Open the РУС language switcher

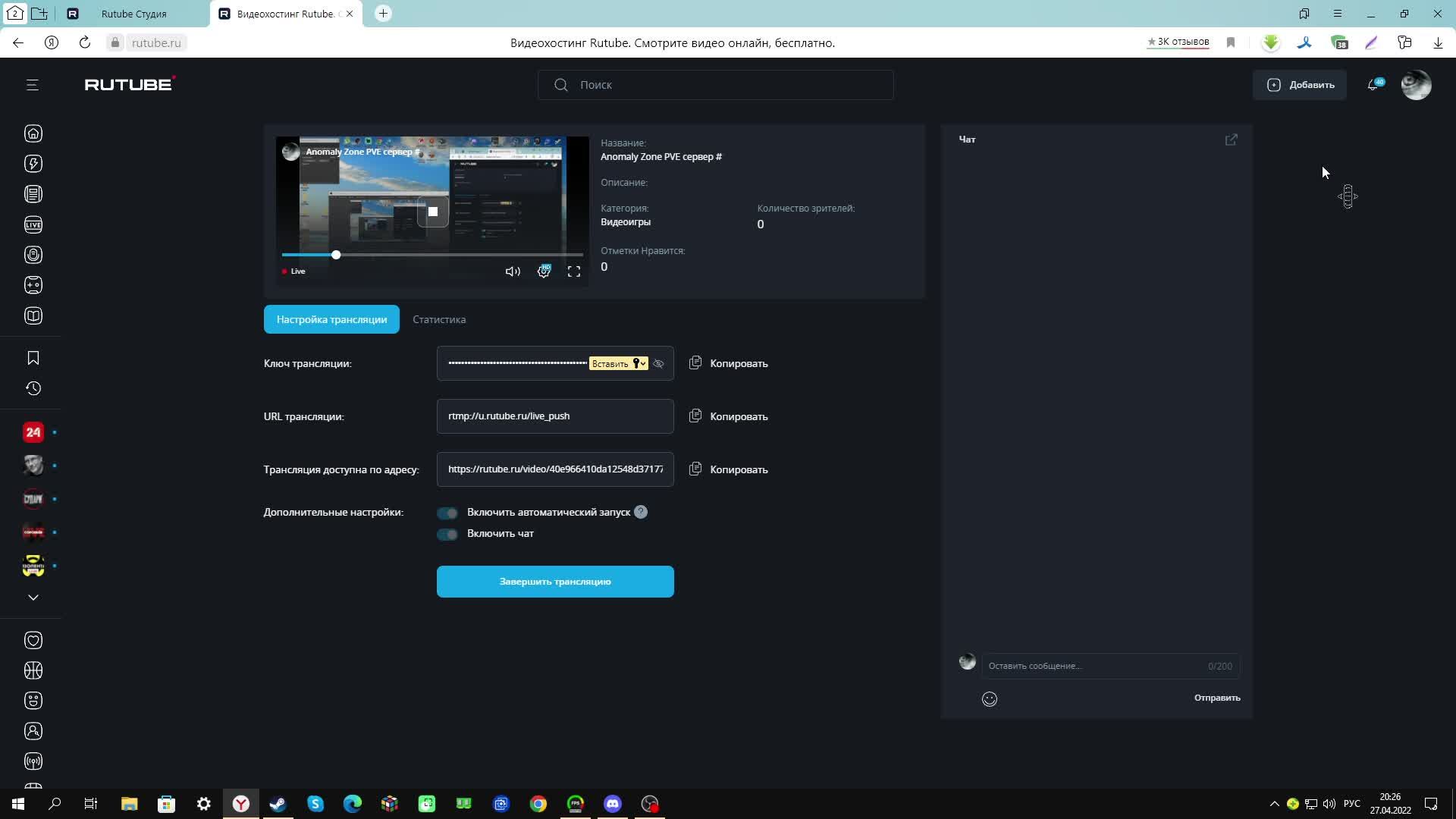point(1351,804)
